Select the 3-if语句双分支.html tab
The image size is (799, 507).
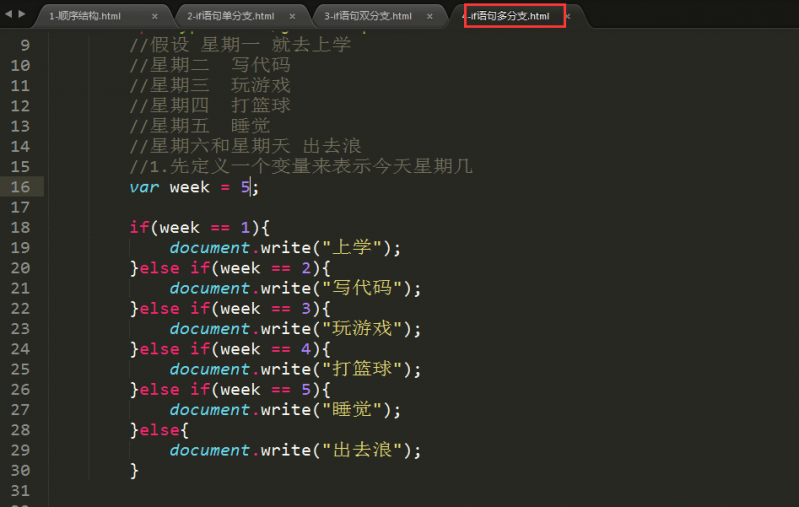367,17
